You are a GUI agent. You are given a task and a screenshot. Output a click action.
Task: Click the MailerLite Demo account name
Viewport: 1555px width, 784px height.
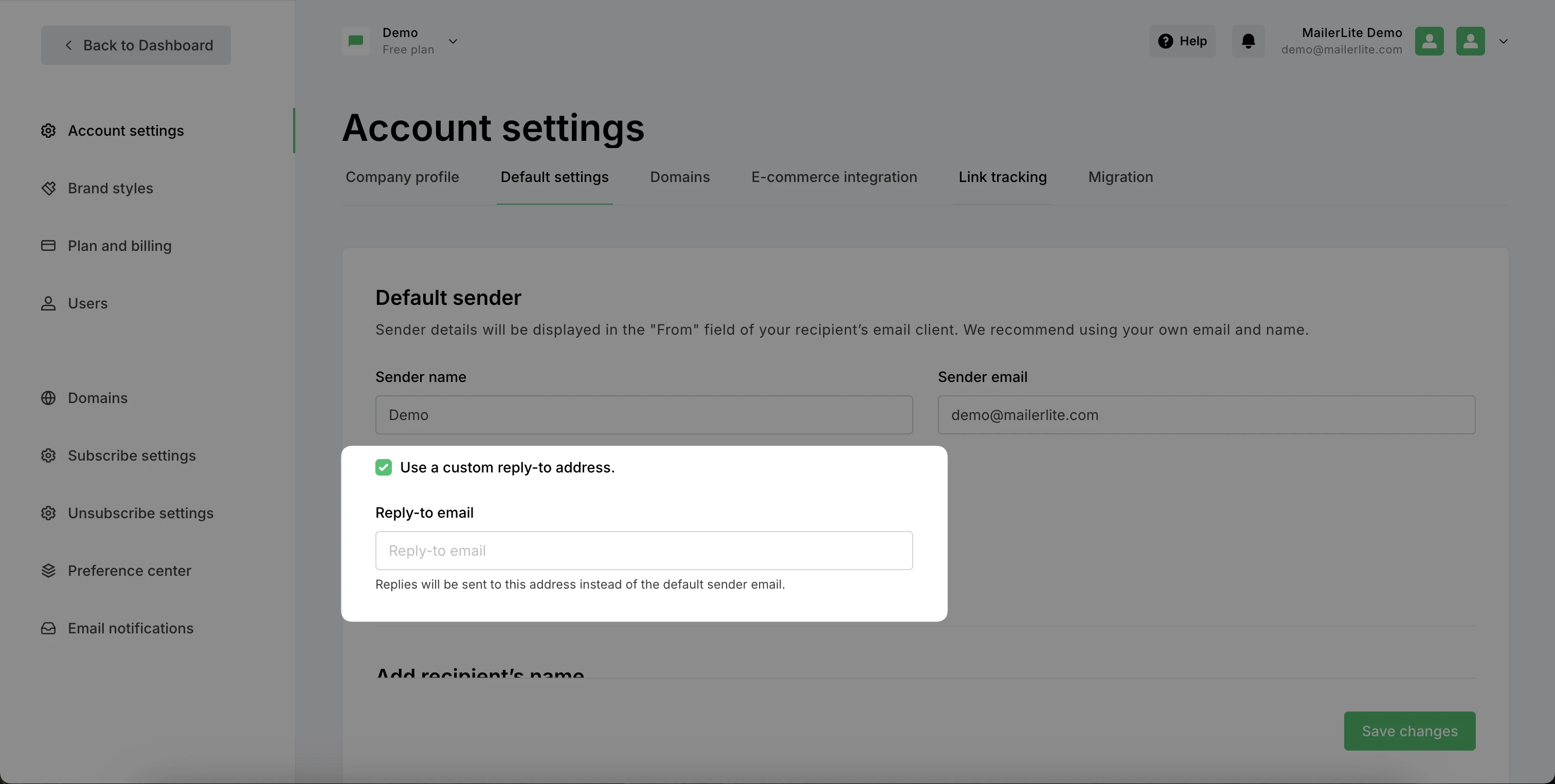[x=1351, y=32]
